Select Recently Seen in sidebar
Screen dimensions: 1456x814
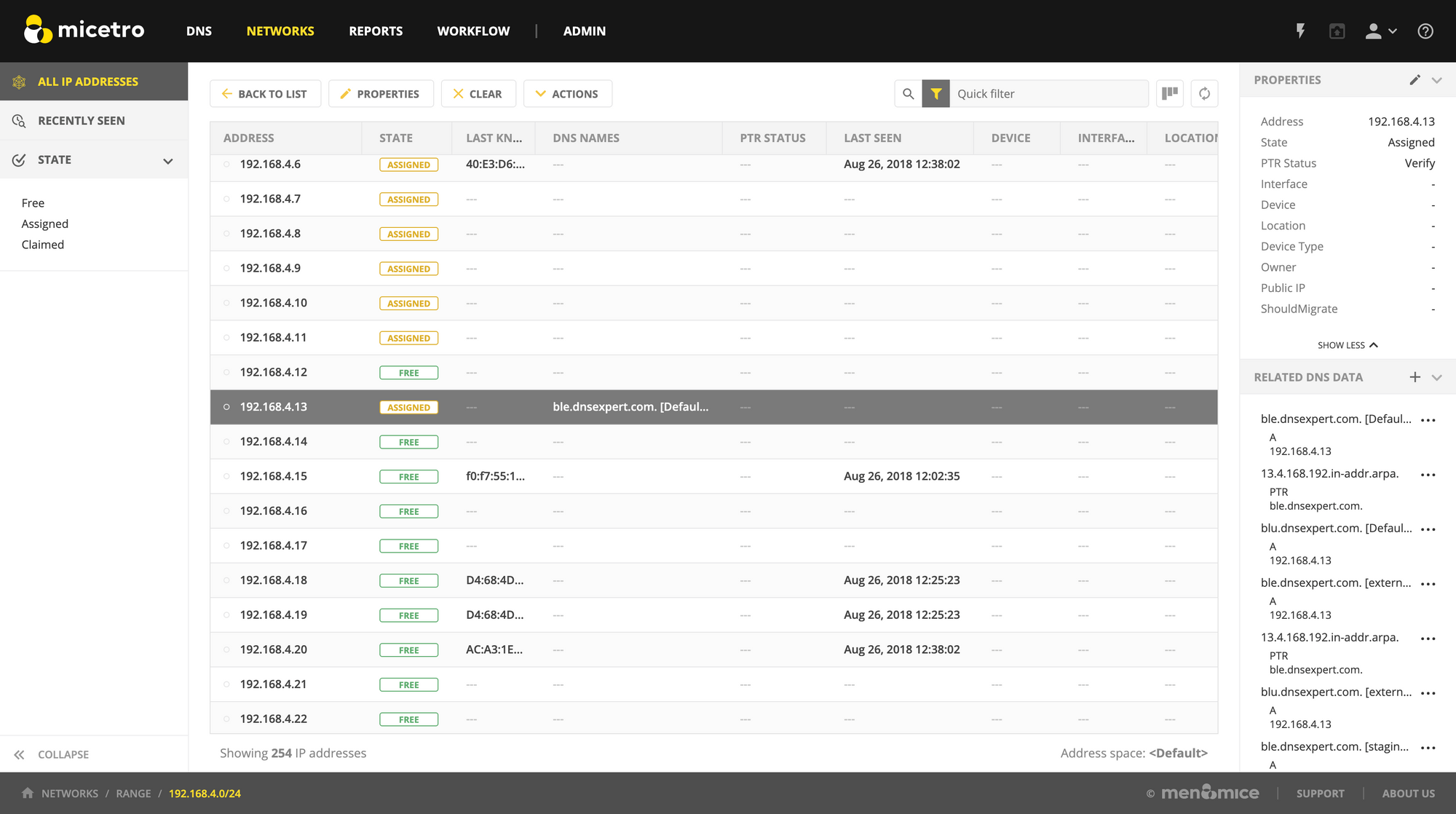pos(94,121)
